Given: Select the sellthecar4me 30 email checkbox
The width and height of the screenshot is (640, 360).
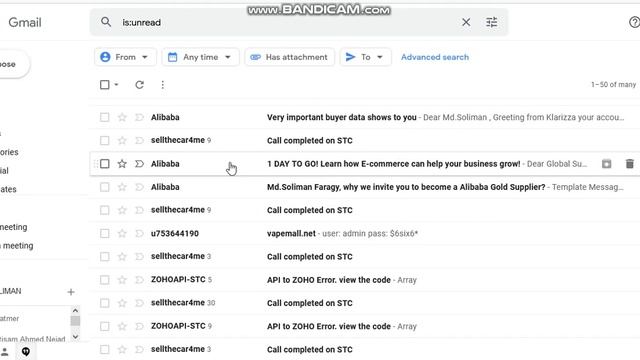Looking at the screenshot, I should click(104, 303).
